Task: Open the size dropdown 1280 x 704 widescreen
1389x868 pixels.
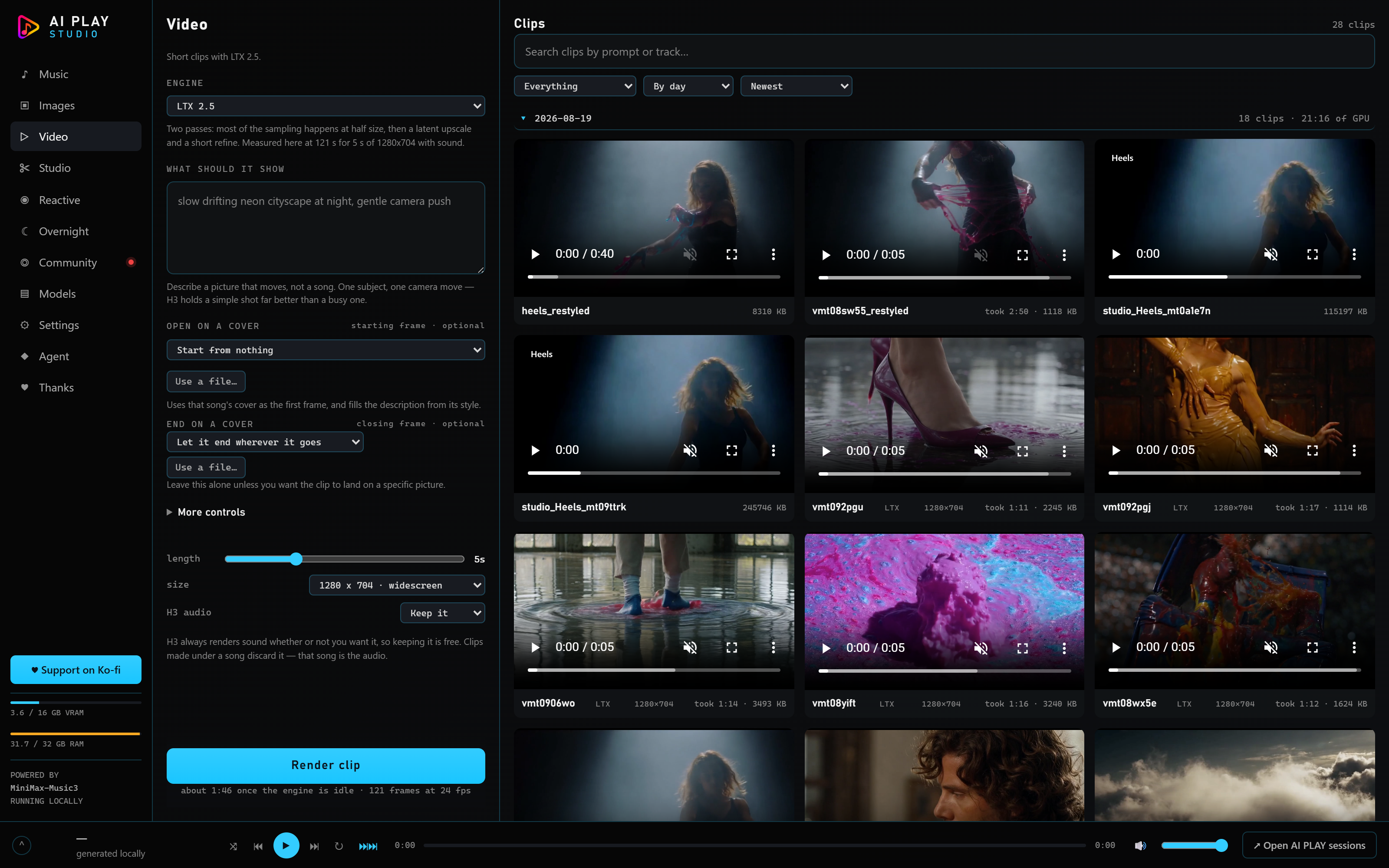Action: (x=397, y=585)
